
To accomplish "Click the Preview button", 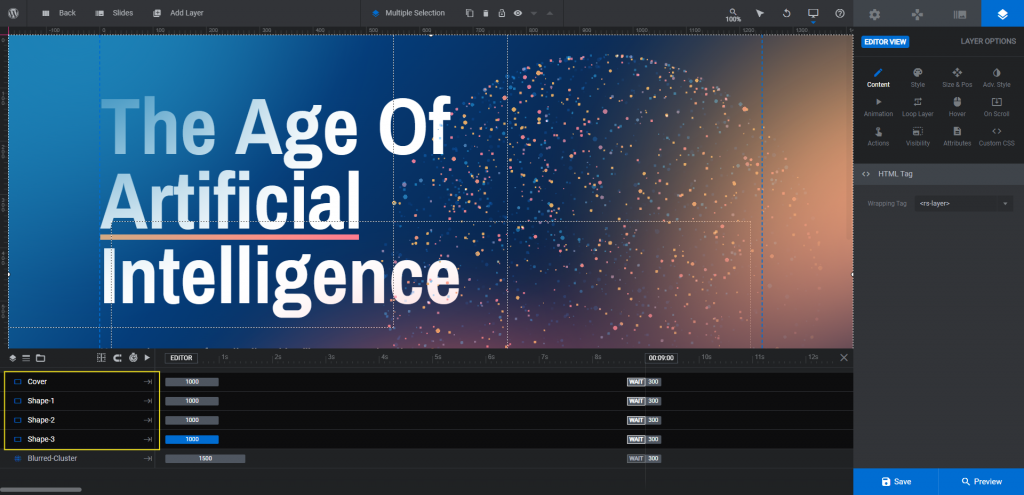I will tap(980, 481).
